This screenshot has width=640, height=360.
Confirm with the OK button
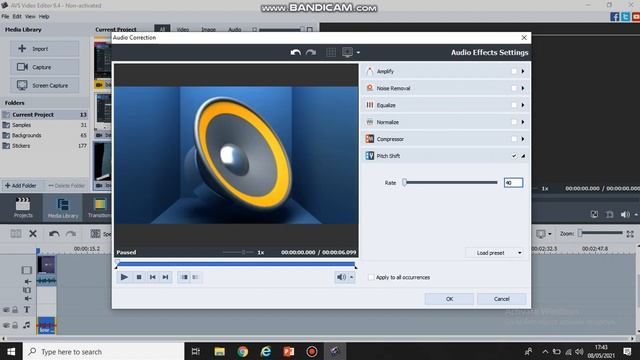(449, 299)
